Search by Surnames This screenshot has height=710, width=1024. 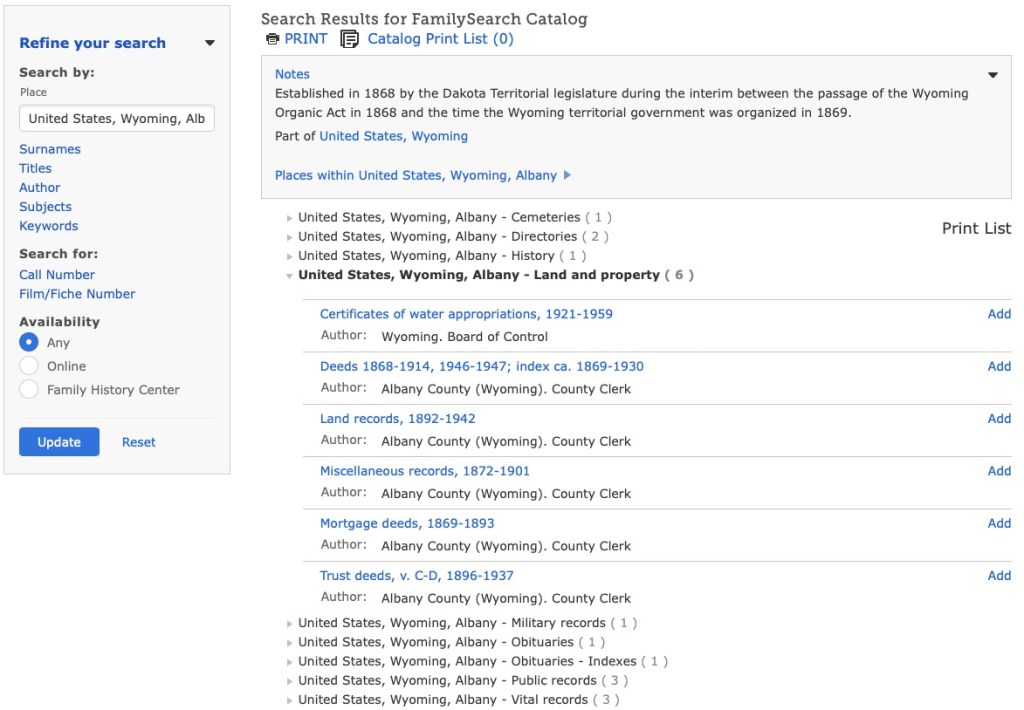coord(50,149)
